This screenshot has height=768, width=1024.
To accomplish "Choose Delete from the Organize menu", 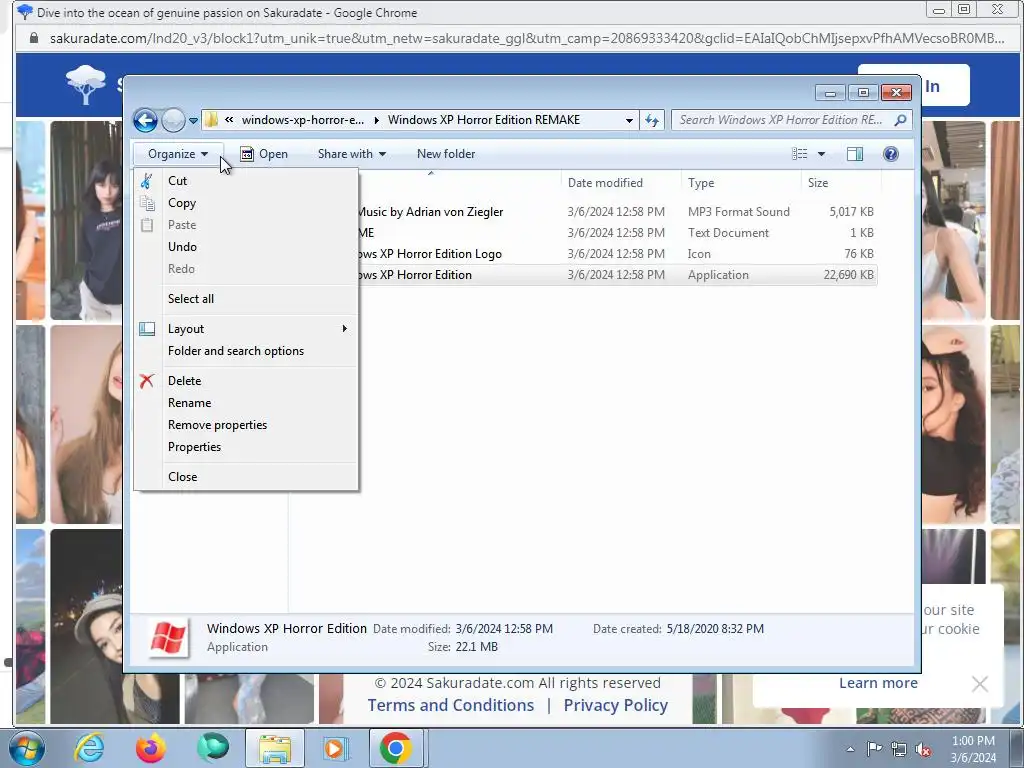I will coord(246,381).
